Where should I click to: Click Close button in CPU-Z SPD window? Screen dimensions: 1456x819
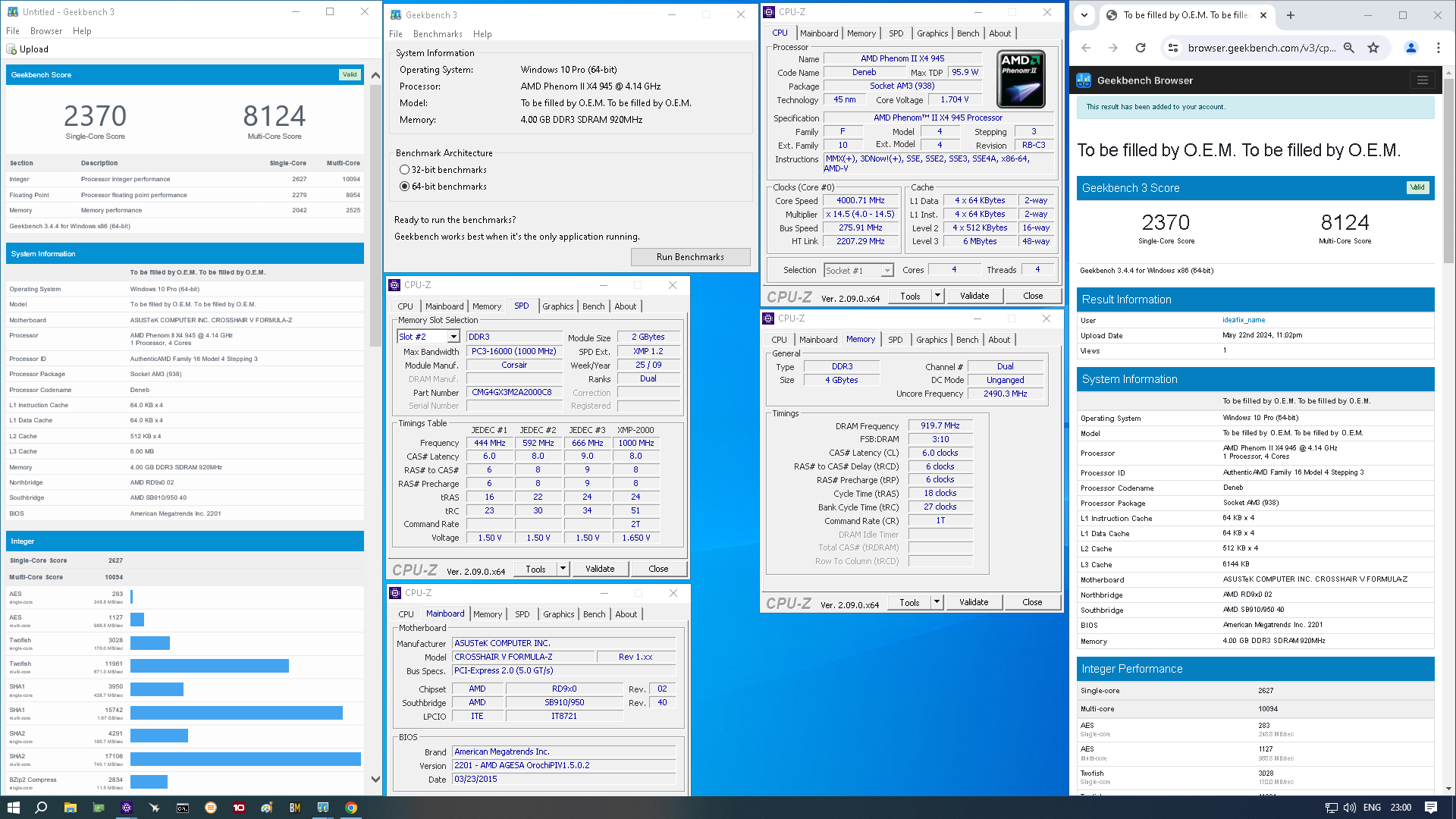(x=658, y=569)
